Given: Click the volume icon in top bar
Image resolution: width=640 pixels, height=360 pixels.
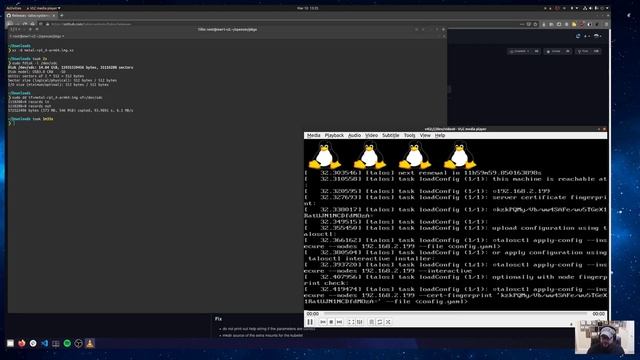Looking at the screenshot, I should click(591, 8).
